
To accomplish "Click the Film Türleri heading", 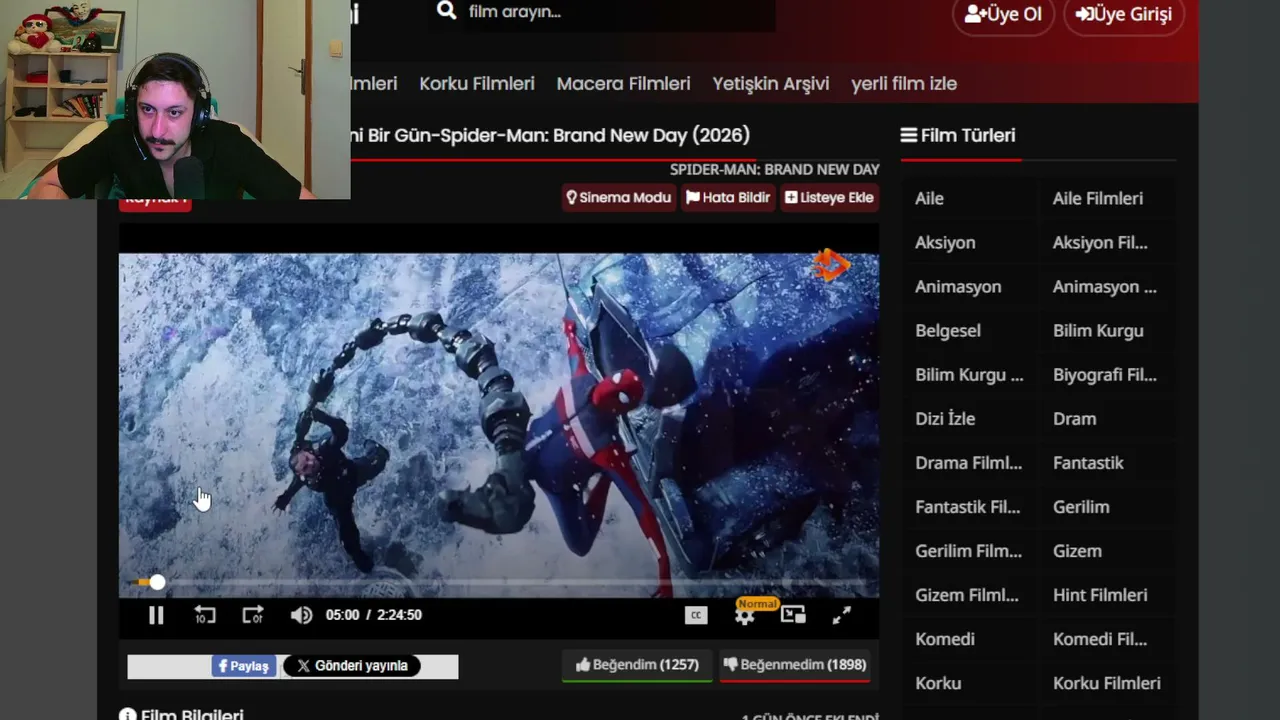I will pos(958,135).
